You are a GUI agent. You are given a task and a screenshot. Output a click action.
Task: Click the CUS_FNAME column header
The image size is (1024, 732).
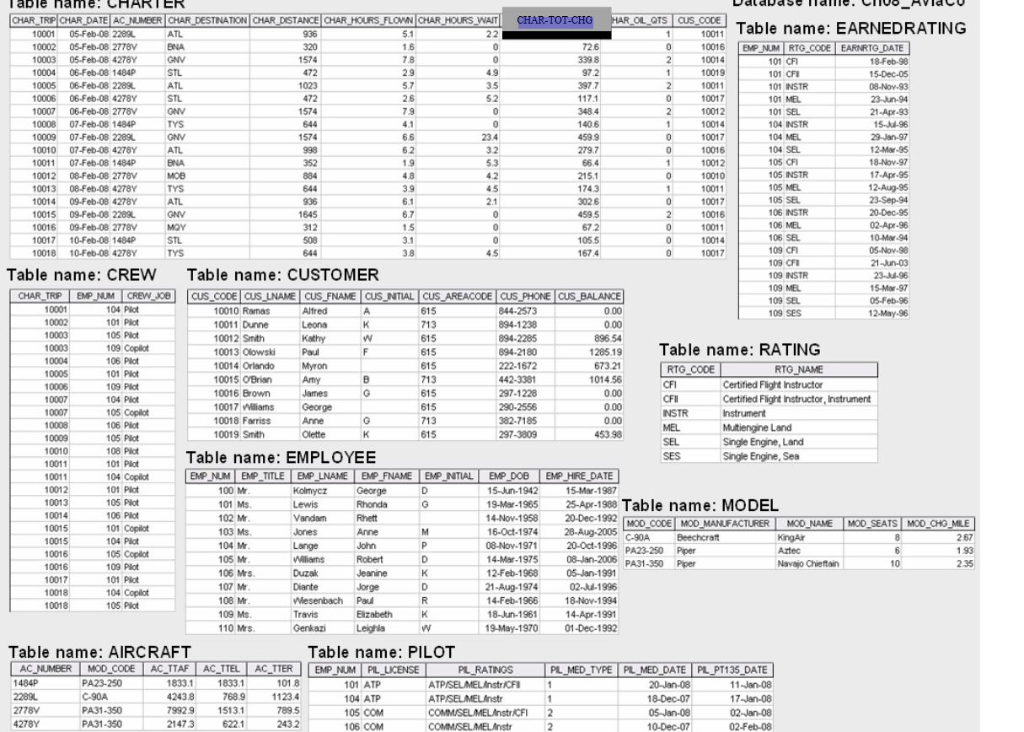point(330,296)
